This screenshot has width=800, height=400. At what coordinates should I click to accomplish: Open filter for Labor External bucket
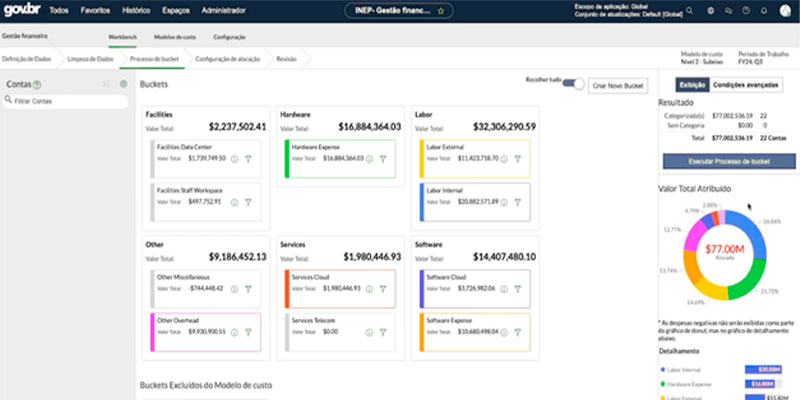pos(517,159)
